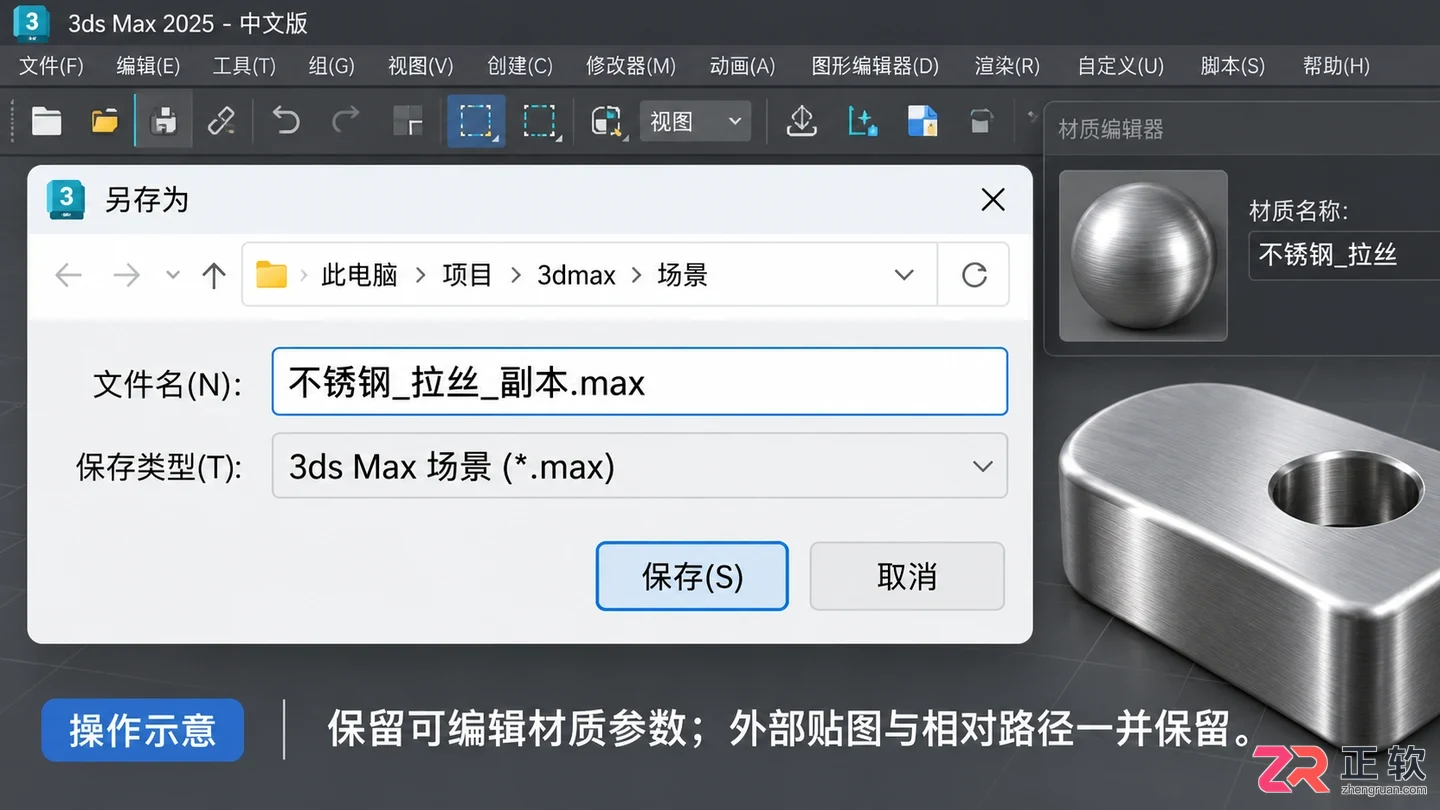This screenshot has height=810, width=1440.
Task: Select the dashed window selection icon
Action: (x=540, y=121)
